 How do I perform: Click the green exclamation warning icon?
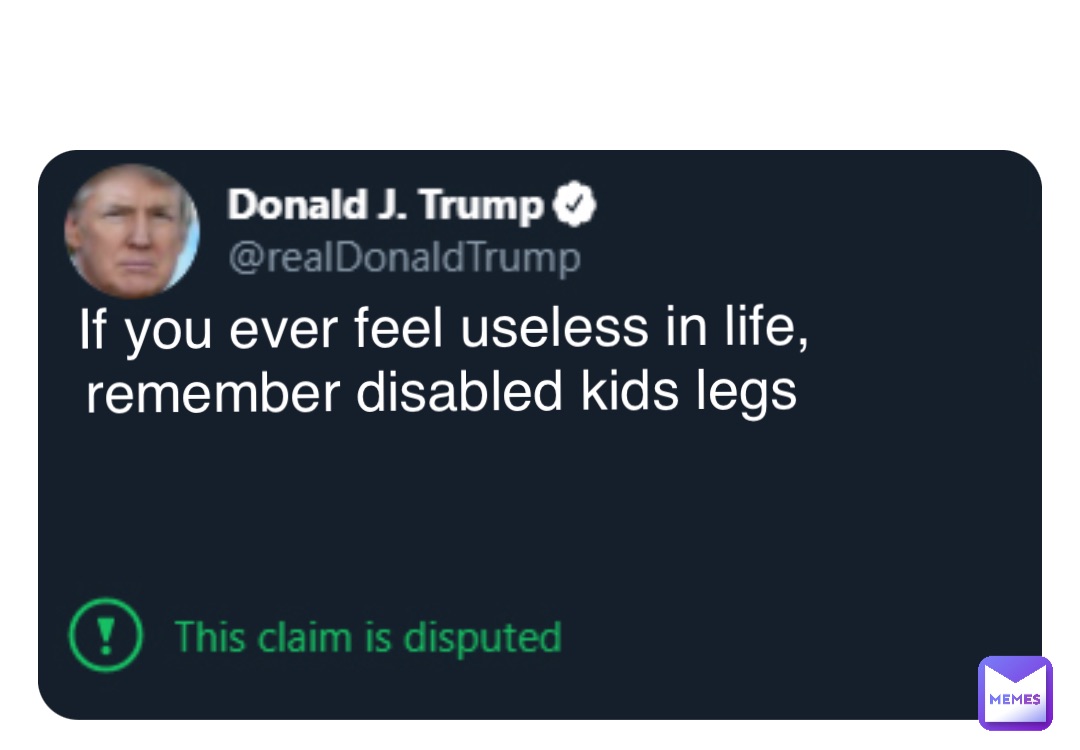[x=105, y=635]
